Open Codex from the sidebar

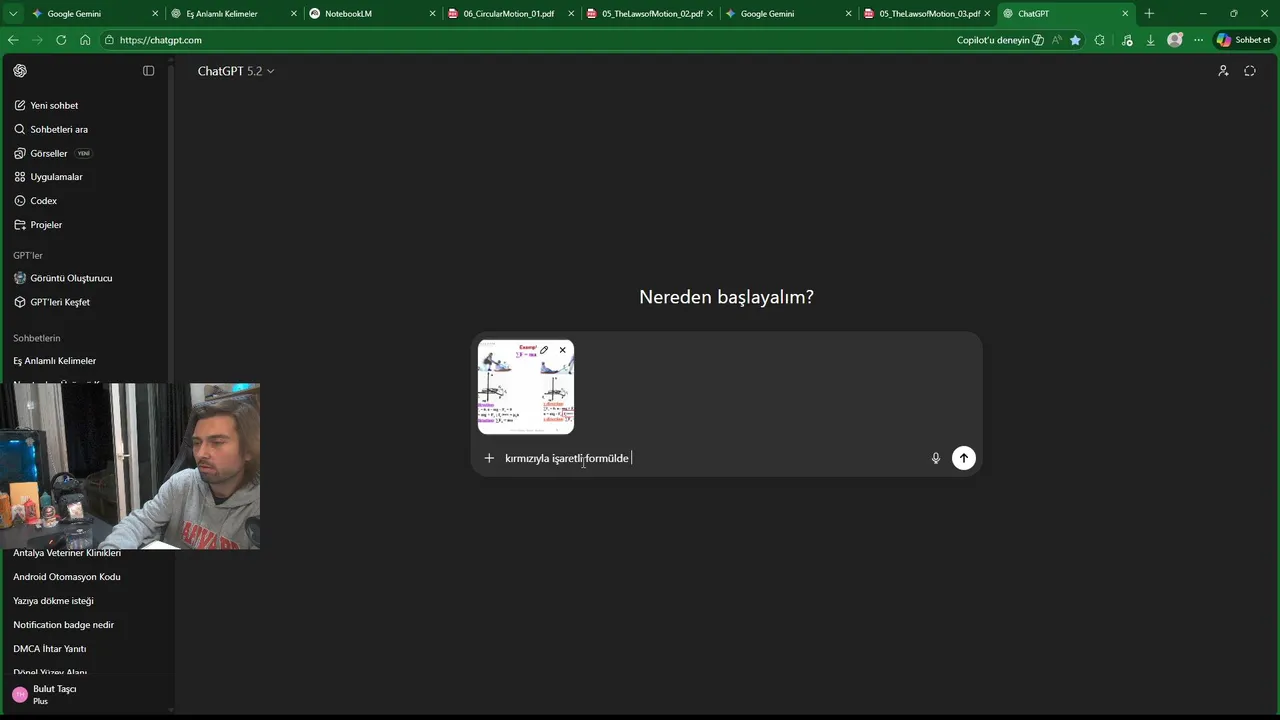tap(43, 201)
